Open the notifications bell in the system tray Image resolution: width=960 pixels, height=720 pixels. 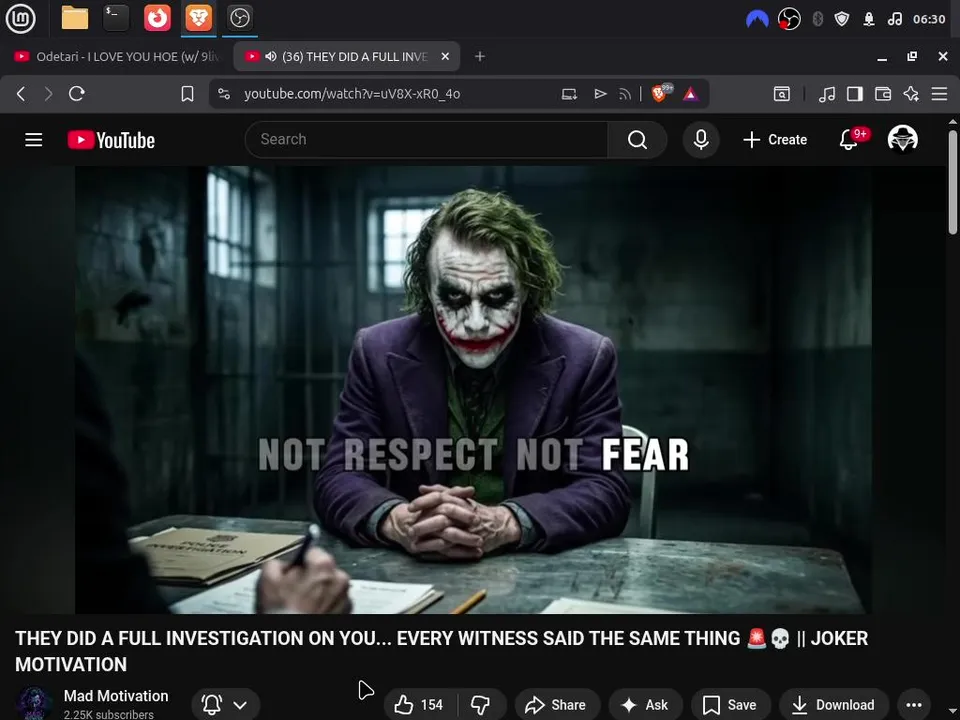point(869,19)
